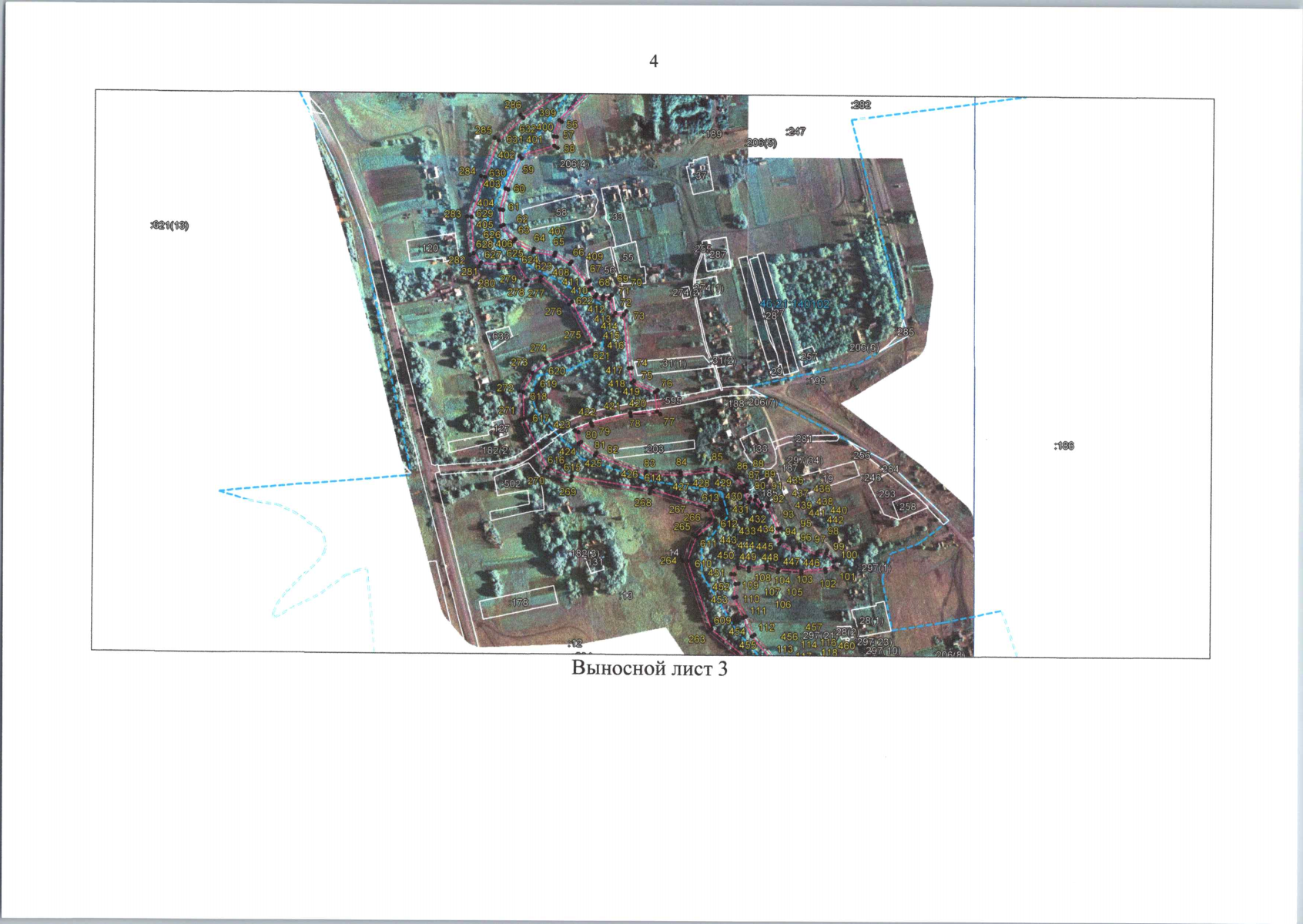Click the 297(34) parcel label
The width and height of the screenshot is (1303, 924).
click(x=805, y=460)
